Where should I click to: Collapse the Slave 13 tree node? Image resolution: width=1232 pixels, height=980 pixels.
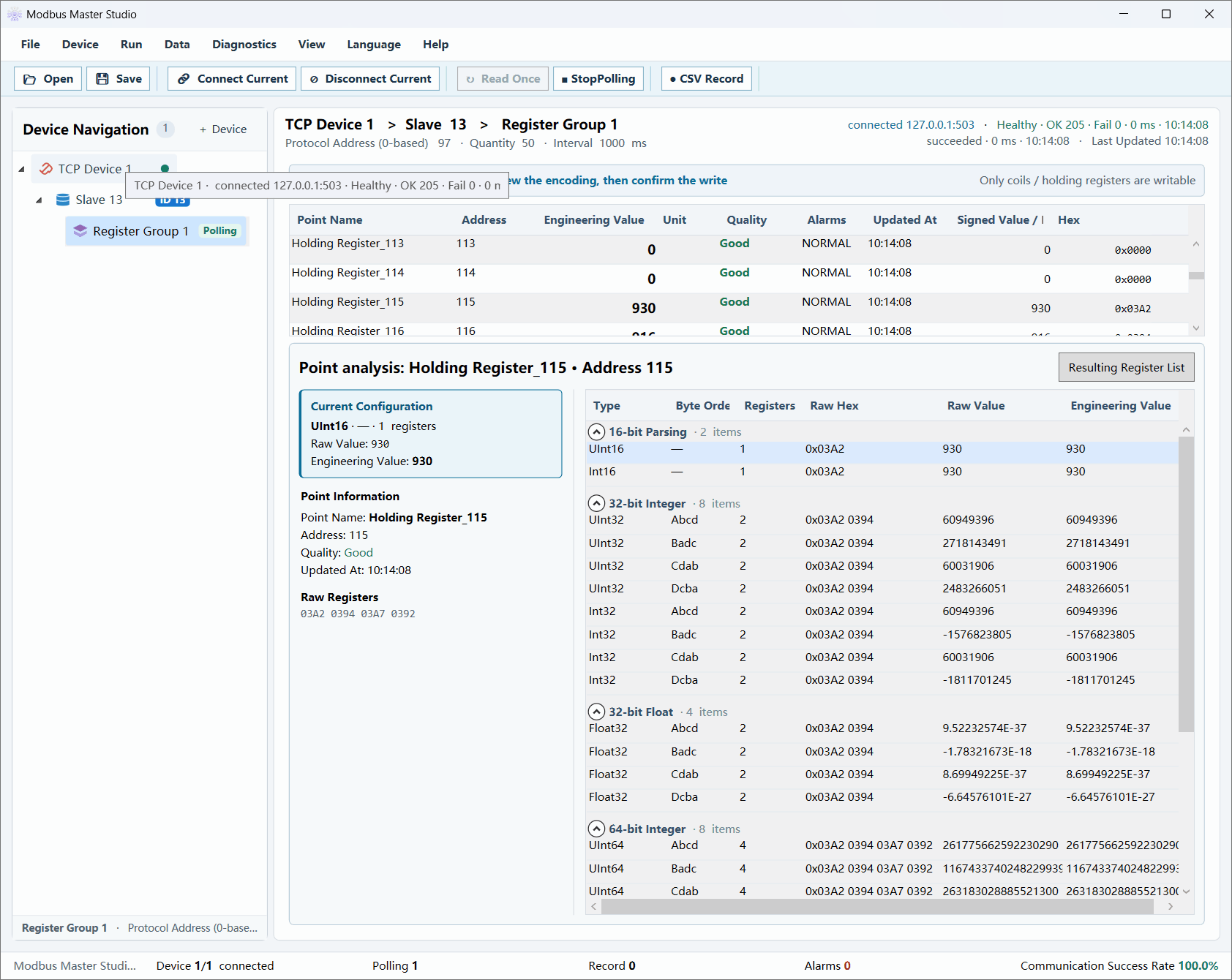click(x=39, y=200)
